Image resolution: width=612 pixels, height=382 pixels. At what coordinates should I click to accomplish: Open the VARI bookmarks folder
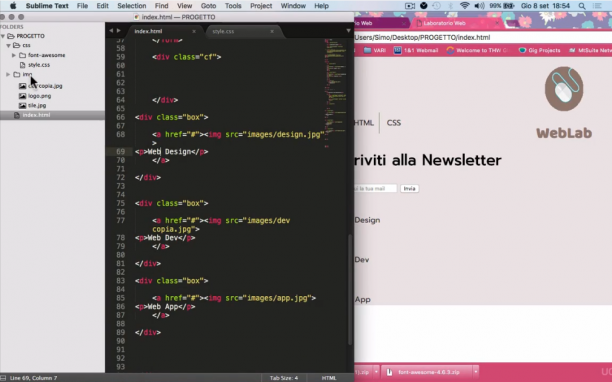pos(375,50)
